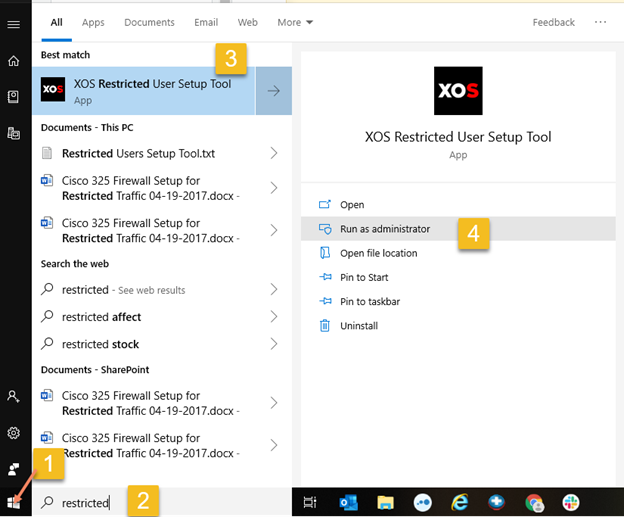Viewport: 624px width, 517px height.
Task: Expand XOS Restricted User Setup Tool arrow
Action: point(273,91)
